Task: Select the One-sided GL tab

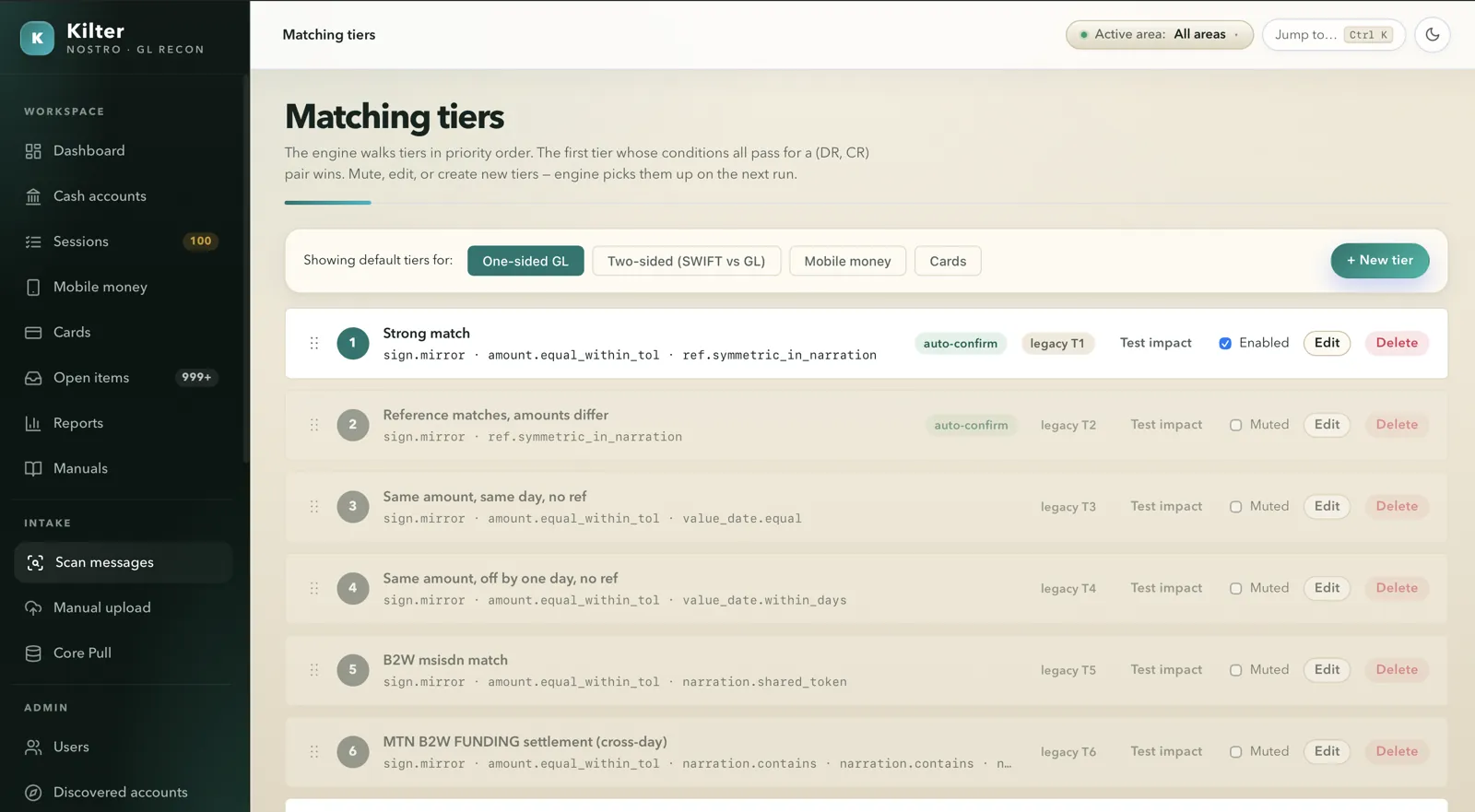Action: click(525, 261)
